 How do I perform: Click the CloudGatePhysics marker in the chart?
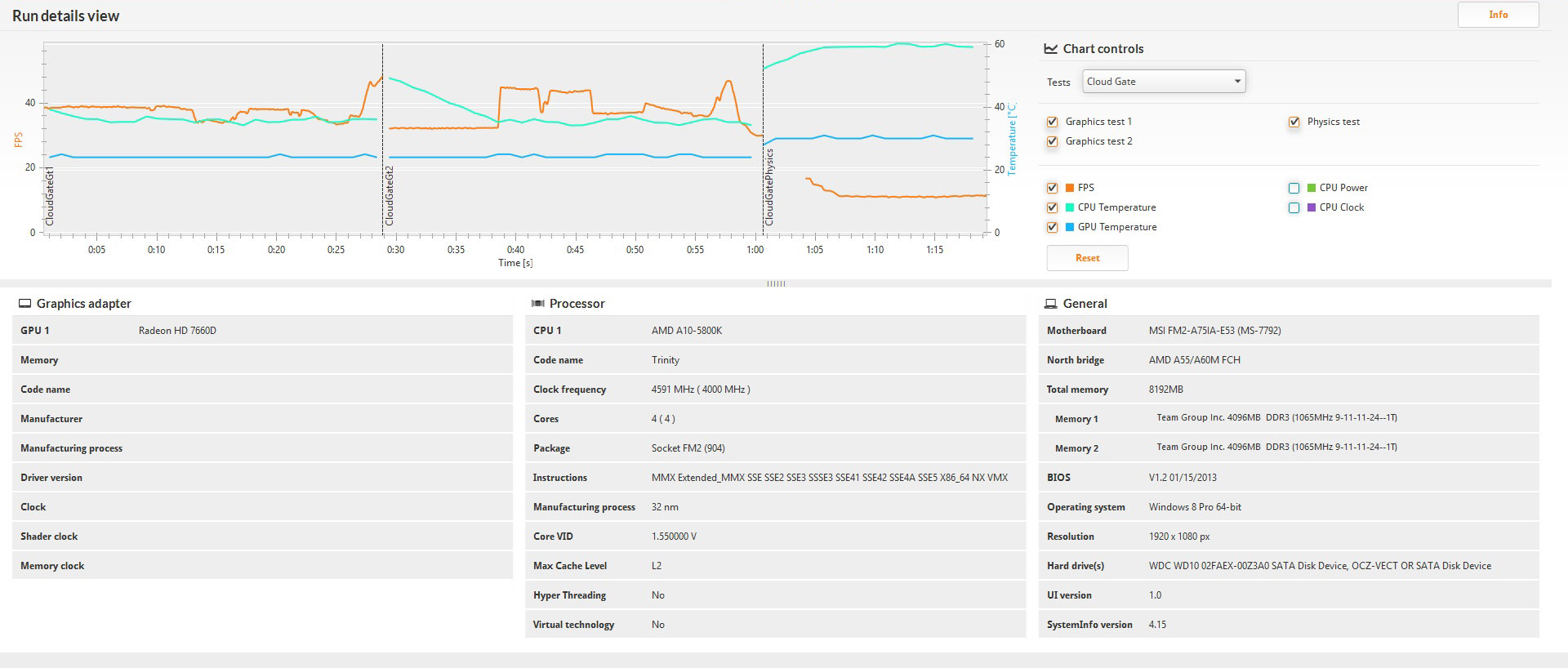point(768,187)
